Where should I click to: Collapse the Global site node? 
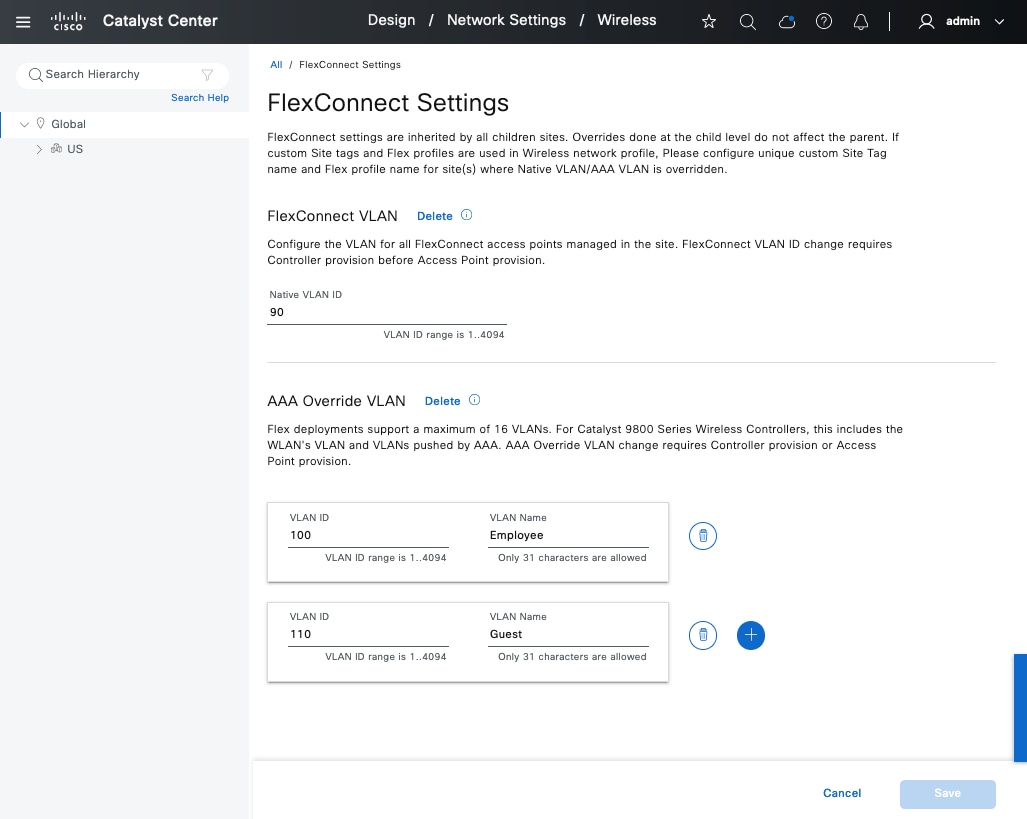(x=25, y=124)
